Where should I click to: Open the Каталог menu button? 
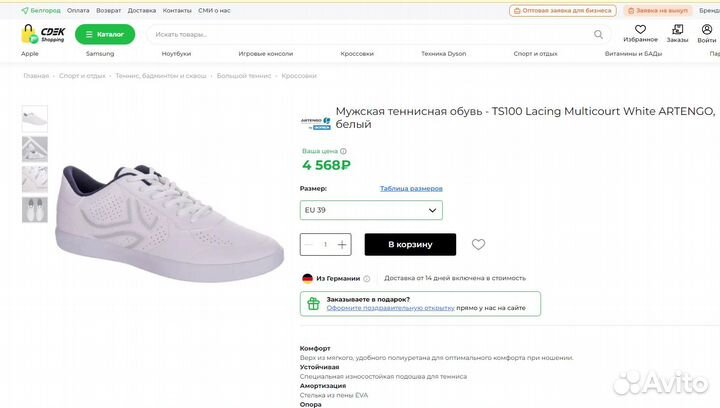[104, 34]
